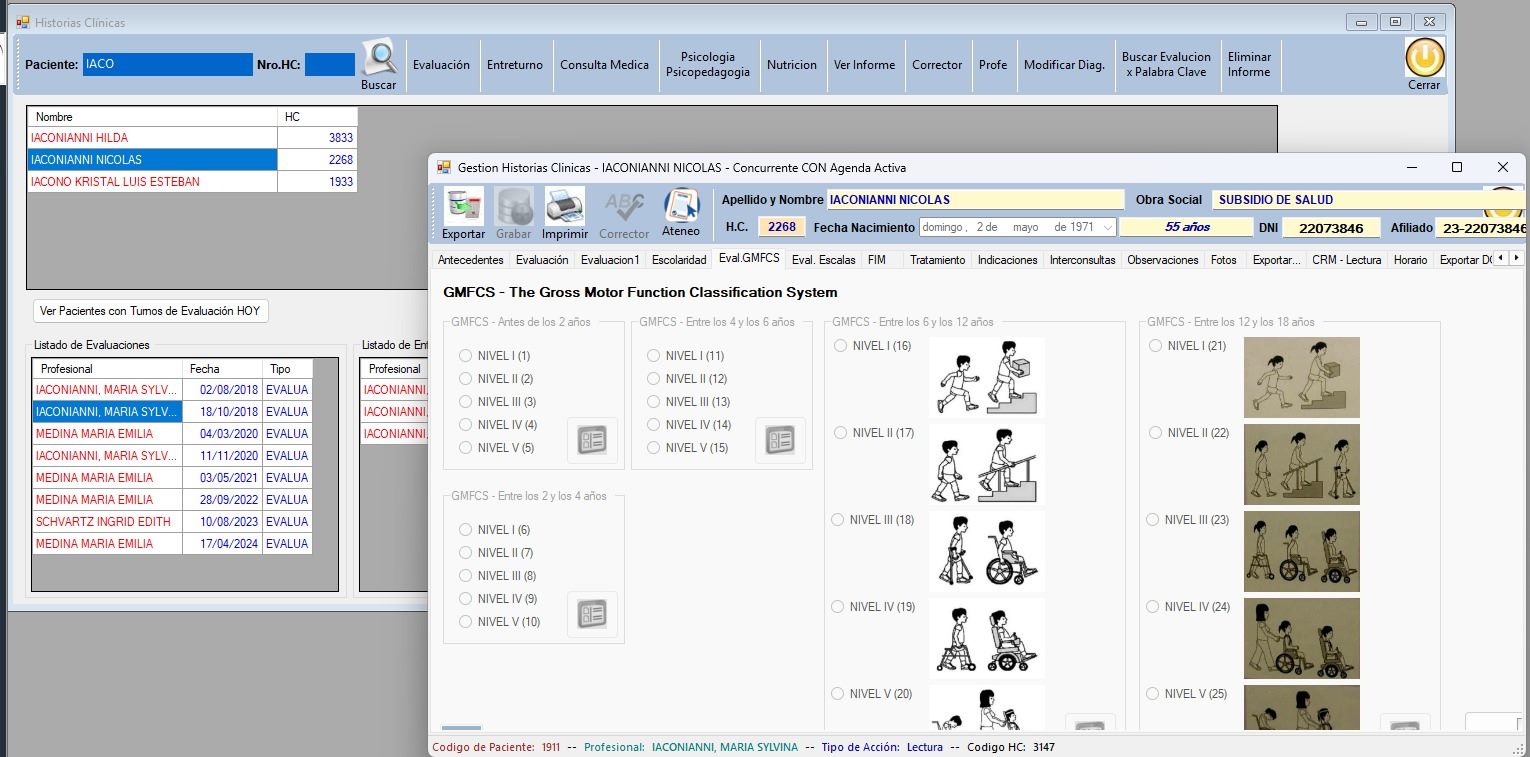1530x757 pixels.
Task: Switch to the Evaluación tab
Action: coord(542,260)
